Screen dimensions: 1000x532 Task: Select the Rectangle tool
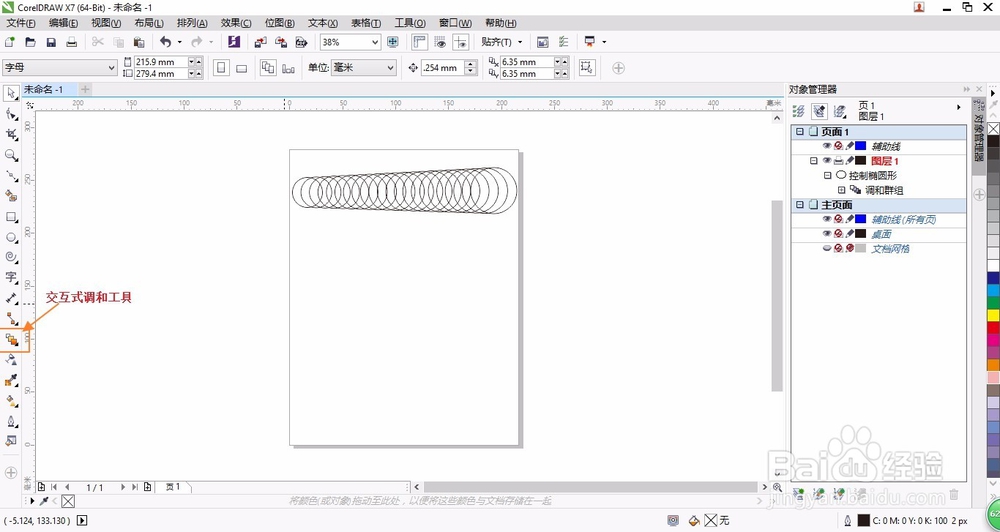click(11, 217)
